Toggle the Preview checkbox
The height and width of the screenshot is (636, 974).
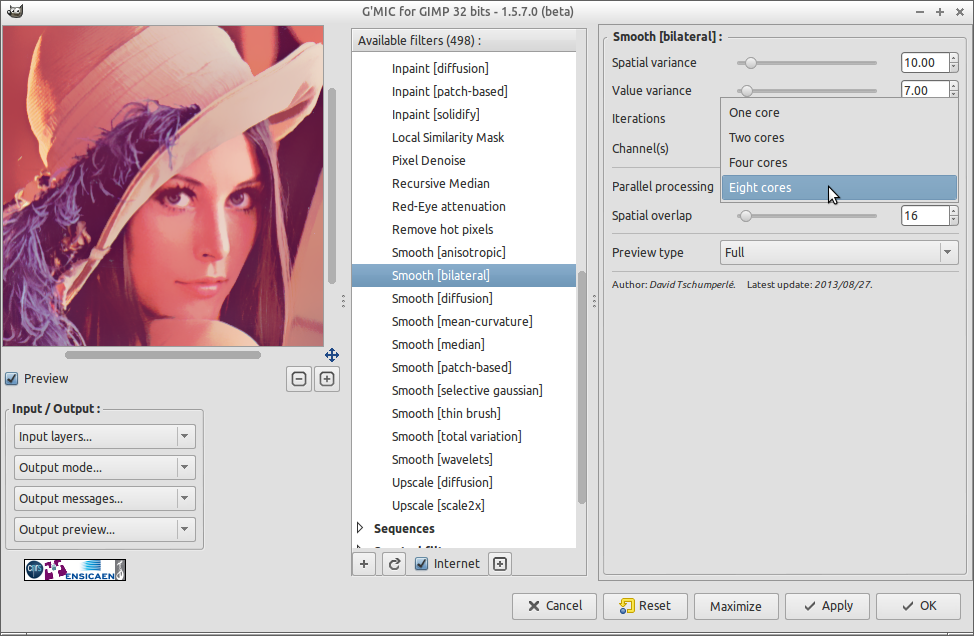pyautogui.click(x=12, y=379)
